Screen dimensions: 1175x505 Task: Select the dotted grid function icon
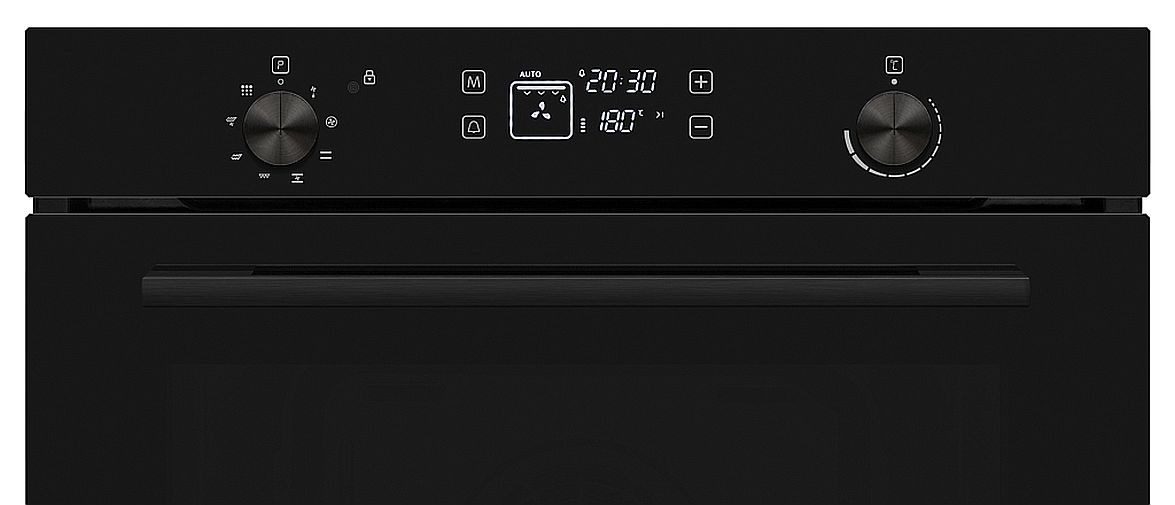pos(247,90)
